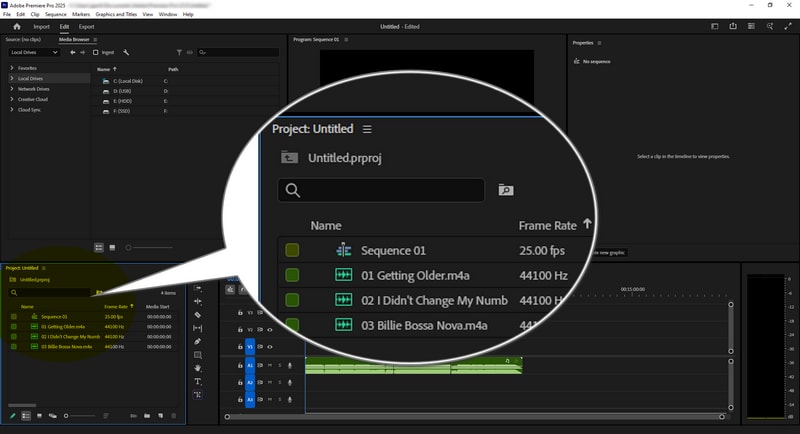Open Media Browser ingest settings wrench
The image size is (800, 434).
(x=126, y=53)
